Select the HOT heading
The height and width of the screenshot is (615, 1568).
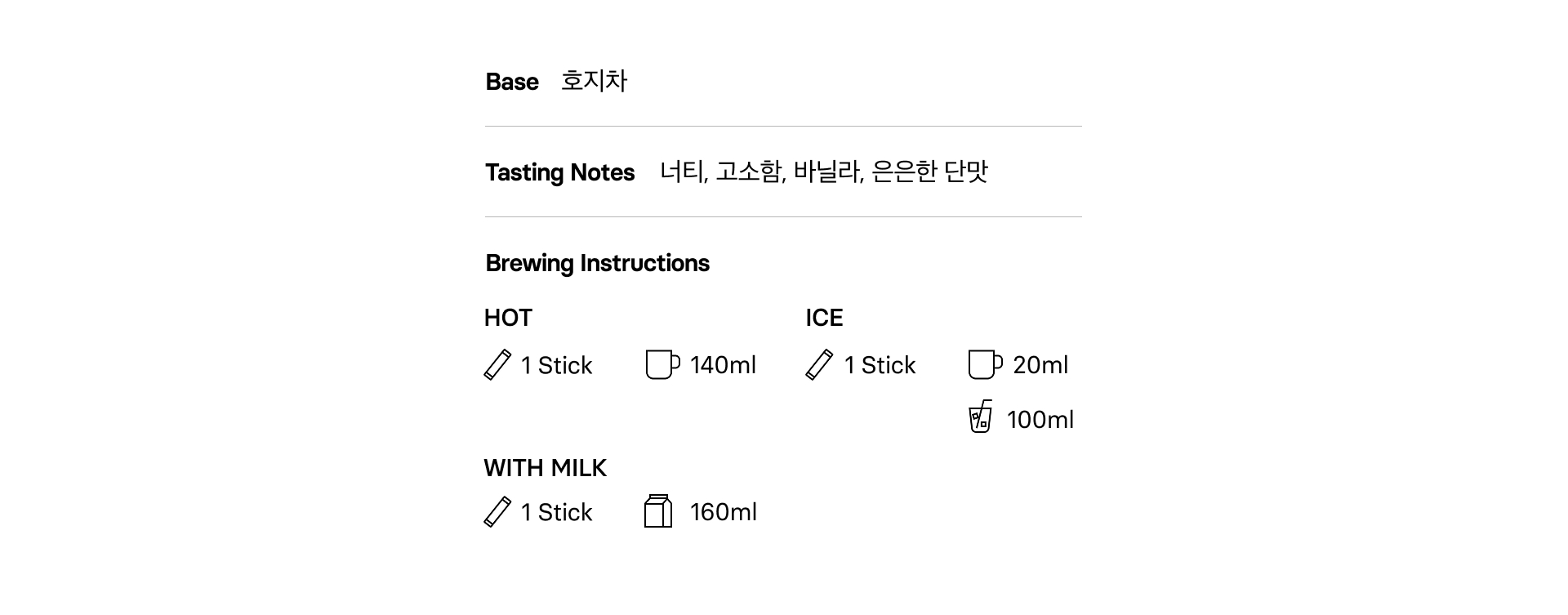pyautogui.click(x=508, y=318)
